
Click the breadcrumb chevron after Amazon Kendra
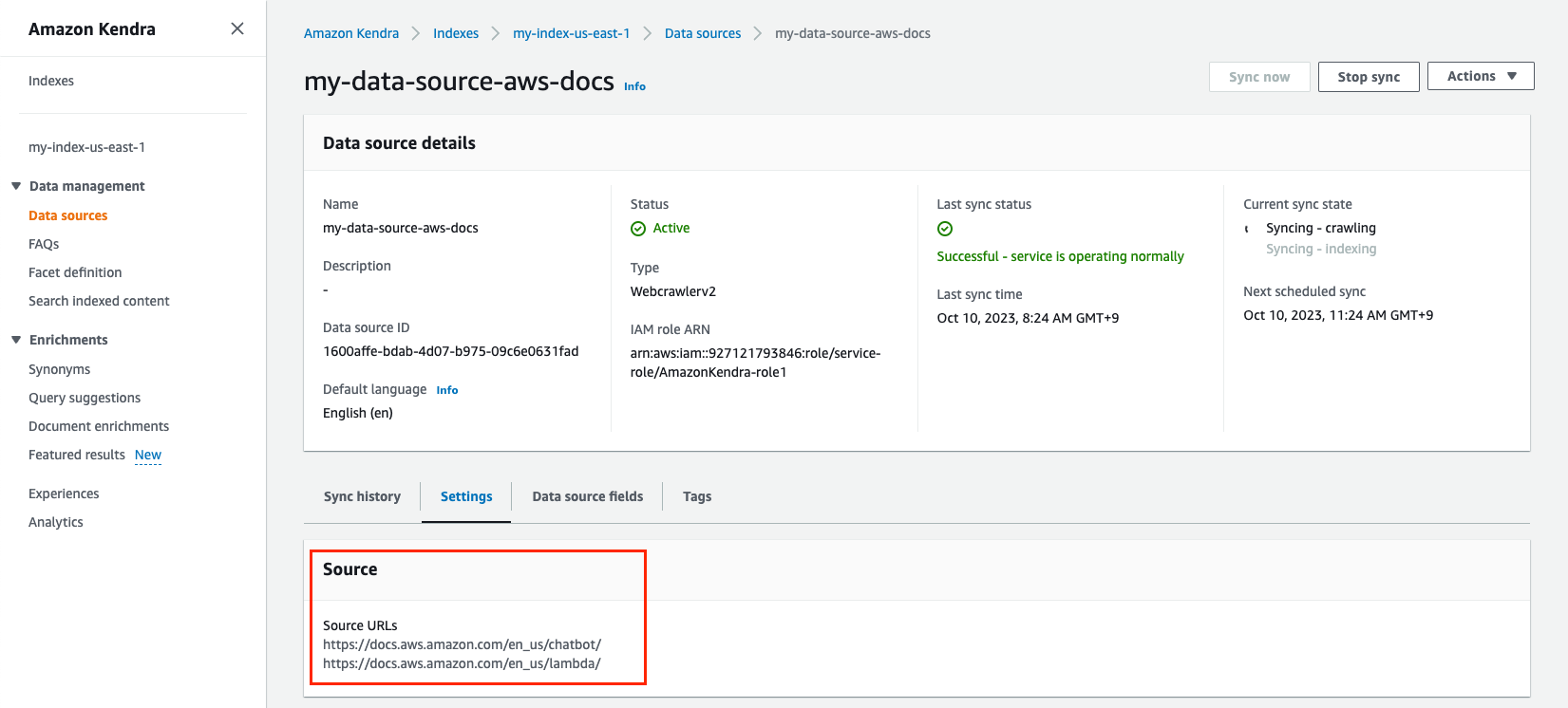tap(416, 33)
